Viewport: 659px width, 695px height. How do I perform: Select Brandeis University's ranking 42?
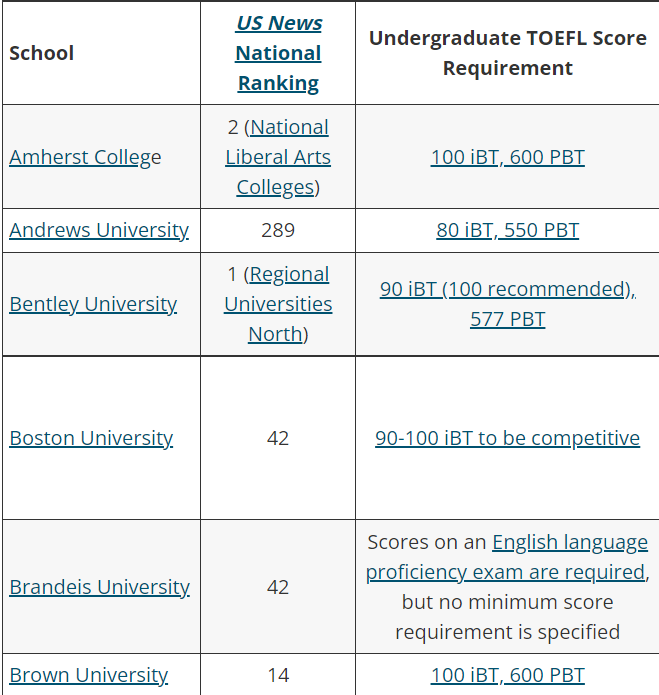tap(278, 587)
